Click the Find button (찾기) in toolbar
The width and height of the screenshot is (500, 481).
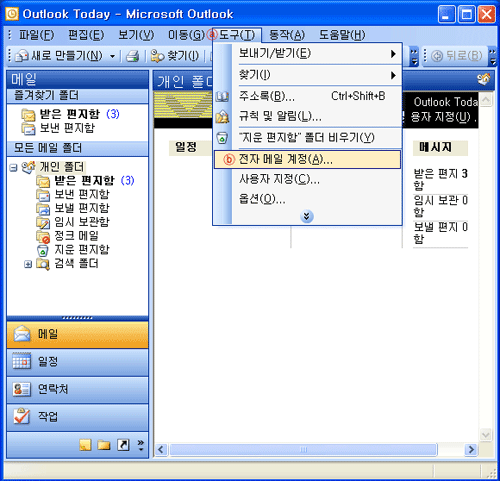click(175, 56)
